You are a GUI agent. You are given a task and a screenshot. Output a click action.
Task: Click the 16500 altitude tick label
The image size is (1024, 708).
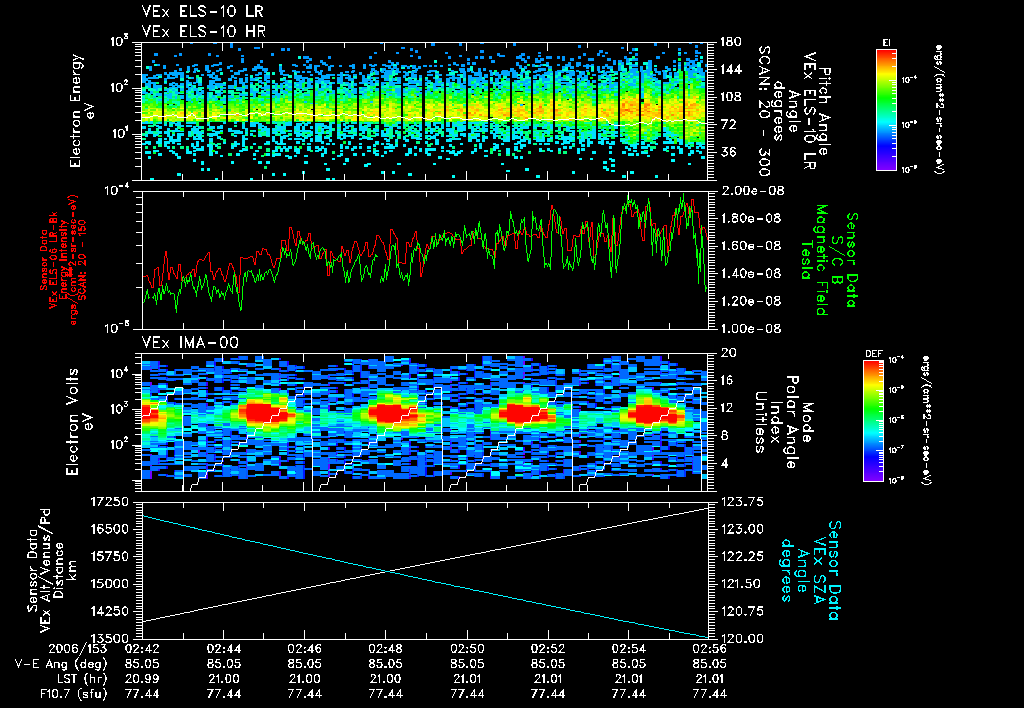[x=110, y=529]
